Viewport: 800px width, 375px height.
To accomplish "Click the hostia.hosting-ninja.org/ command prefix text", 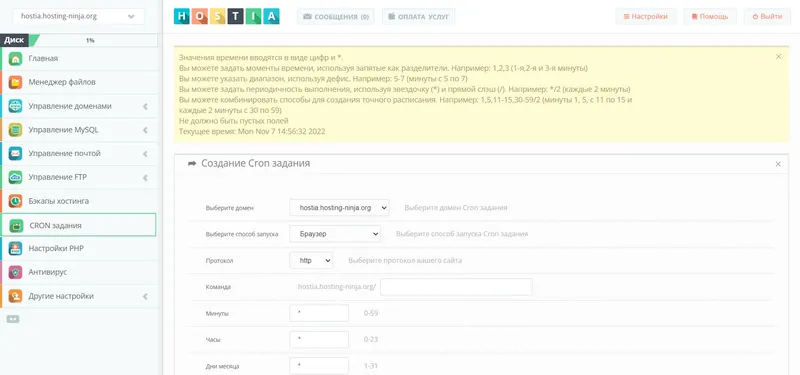I will point(337,287).
